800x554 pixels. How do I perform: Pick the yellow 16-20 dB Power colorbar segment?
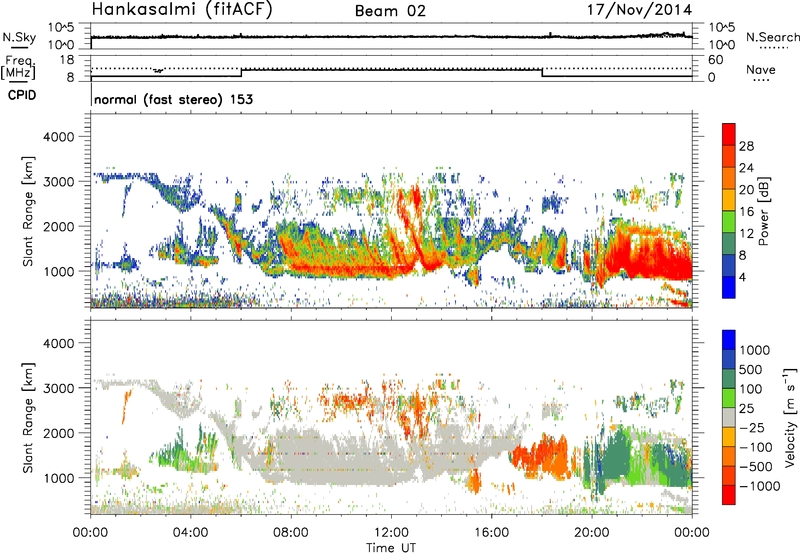tap(729, 200)
